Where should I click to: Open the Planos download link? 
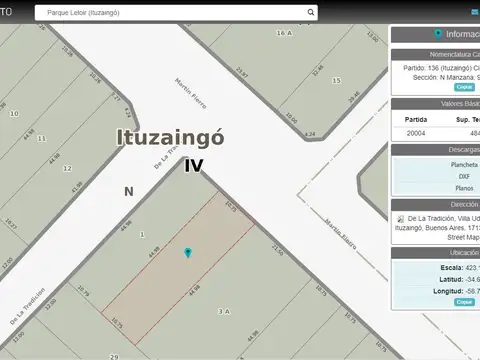[x=464, y=188]
